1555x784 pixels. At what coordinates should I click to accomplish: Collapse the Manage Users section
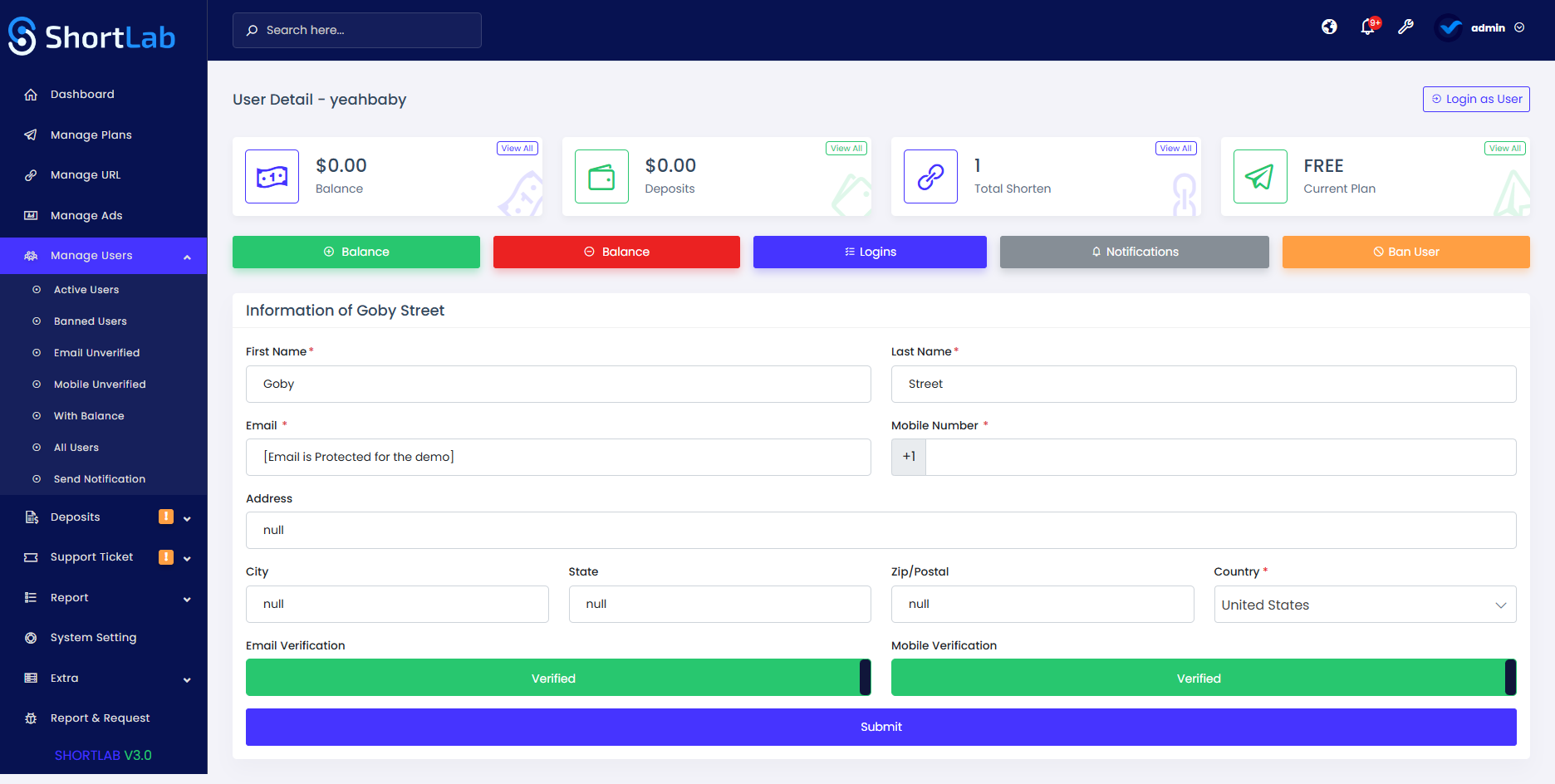click(187, 256)
